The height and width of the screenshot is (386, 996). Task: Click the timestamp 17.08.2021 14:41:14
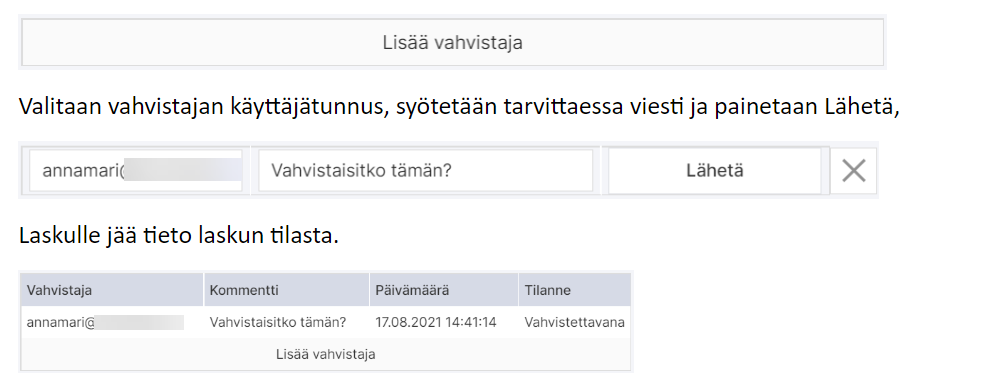point(436,323)
